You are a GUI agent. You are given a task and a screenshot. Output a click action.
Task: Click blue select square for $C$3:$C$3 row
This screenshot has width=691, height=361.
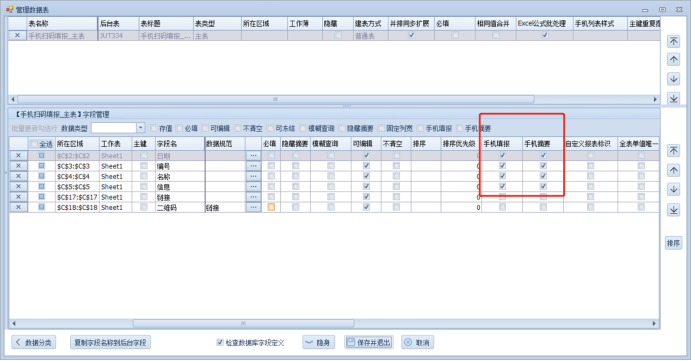[41, 166]
